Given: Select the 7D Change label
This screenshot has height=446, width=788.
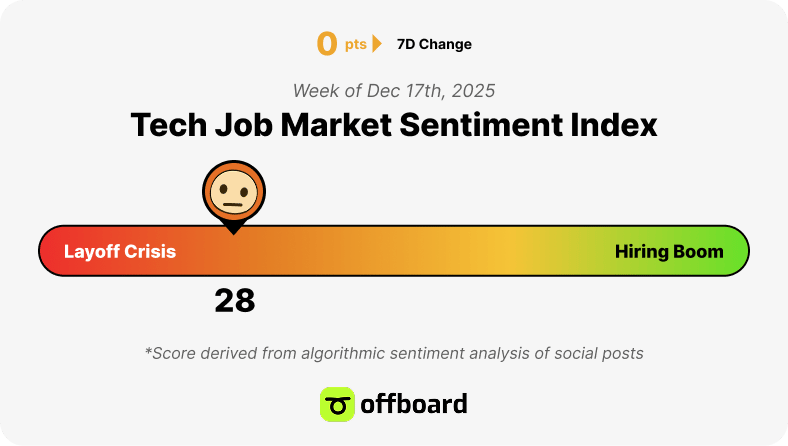Looking at the screenshot, I should [434, 44].
